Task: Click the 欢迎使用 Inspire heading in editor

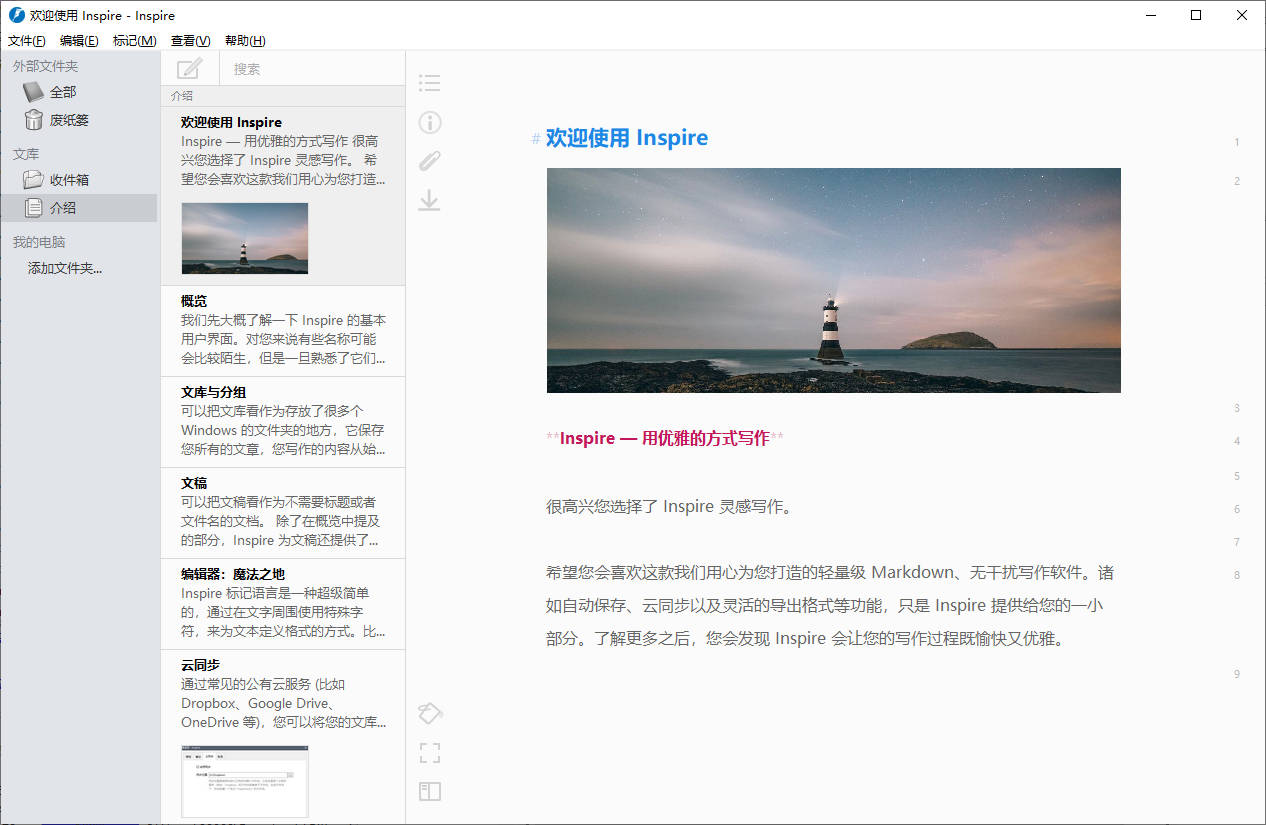Action: 627,138
